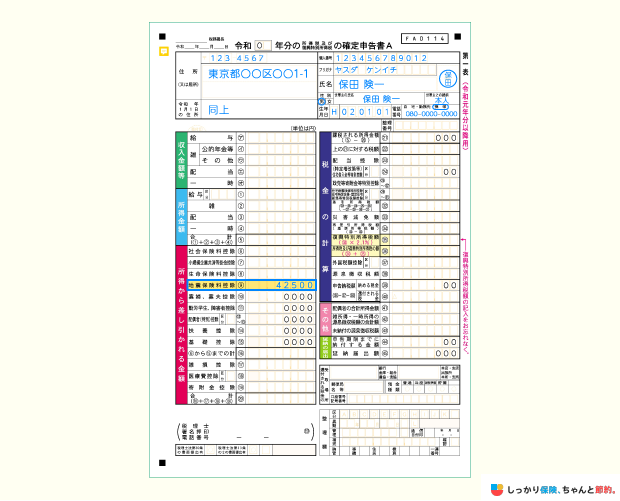Click the navy 税金の計算 section header
620x501 pixels.
(325, 217)
